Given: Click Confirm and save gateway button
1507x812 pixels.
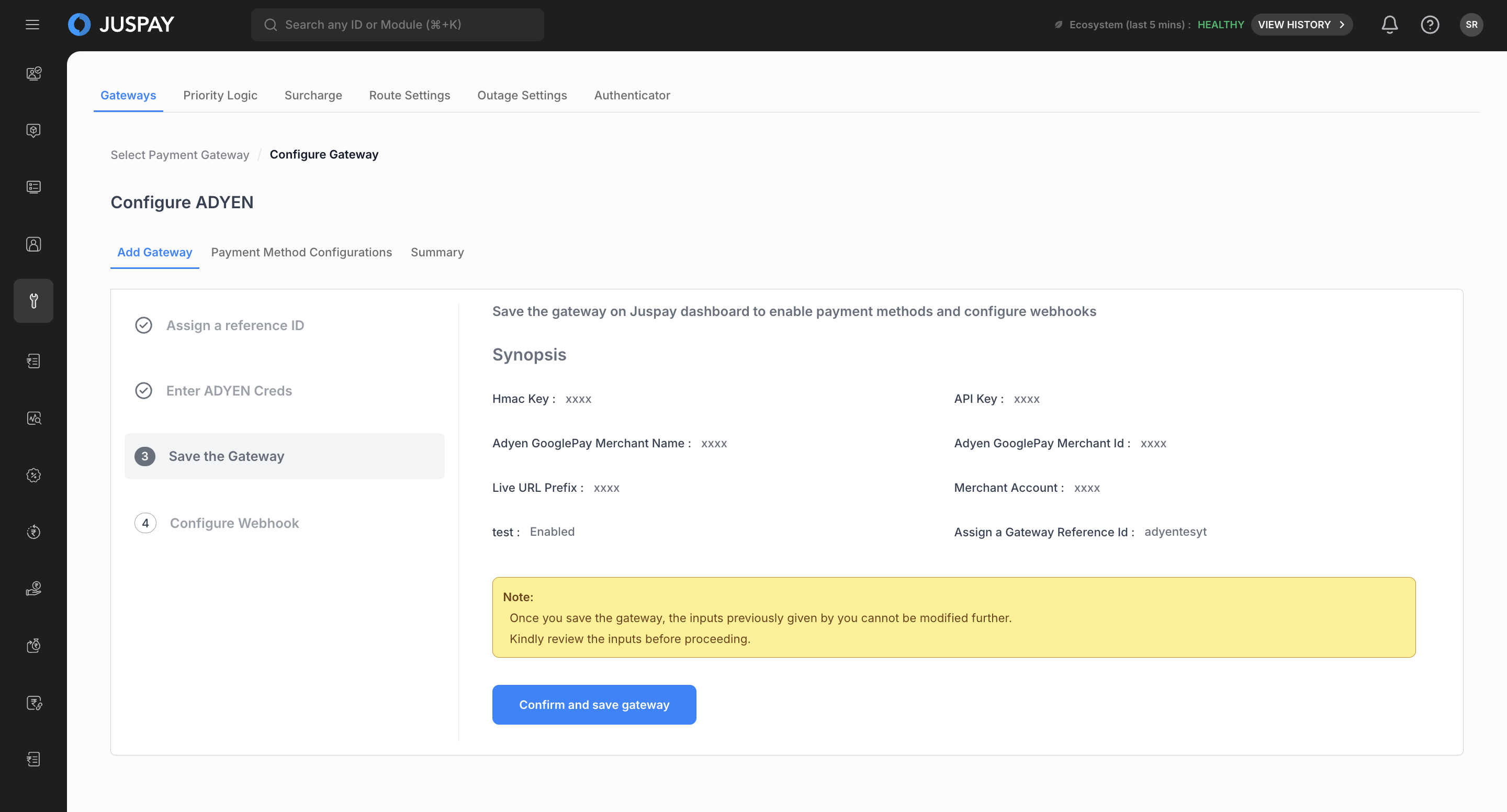Looking at the screenshot, I should tap(594, 705).
